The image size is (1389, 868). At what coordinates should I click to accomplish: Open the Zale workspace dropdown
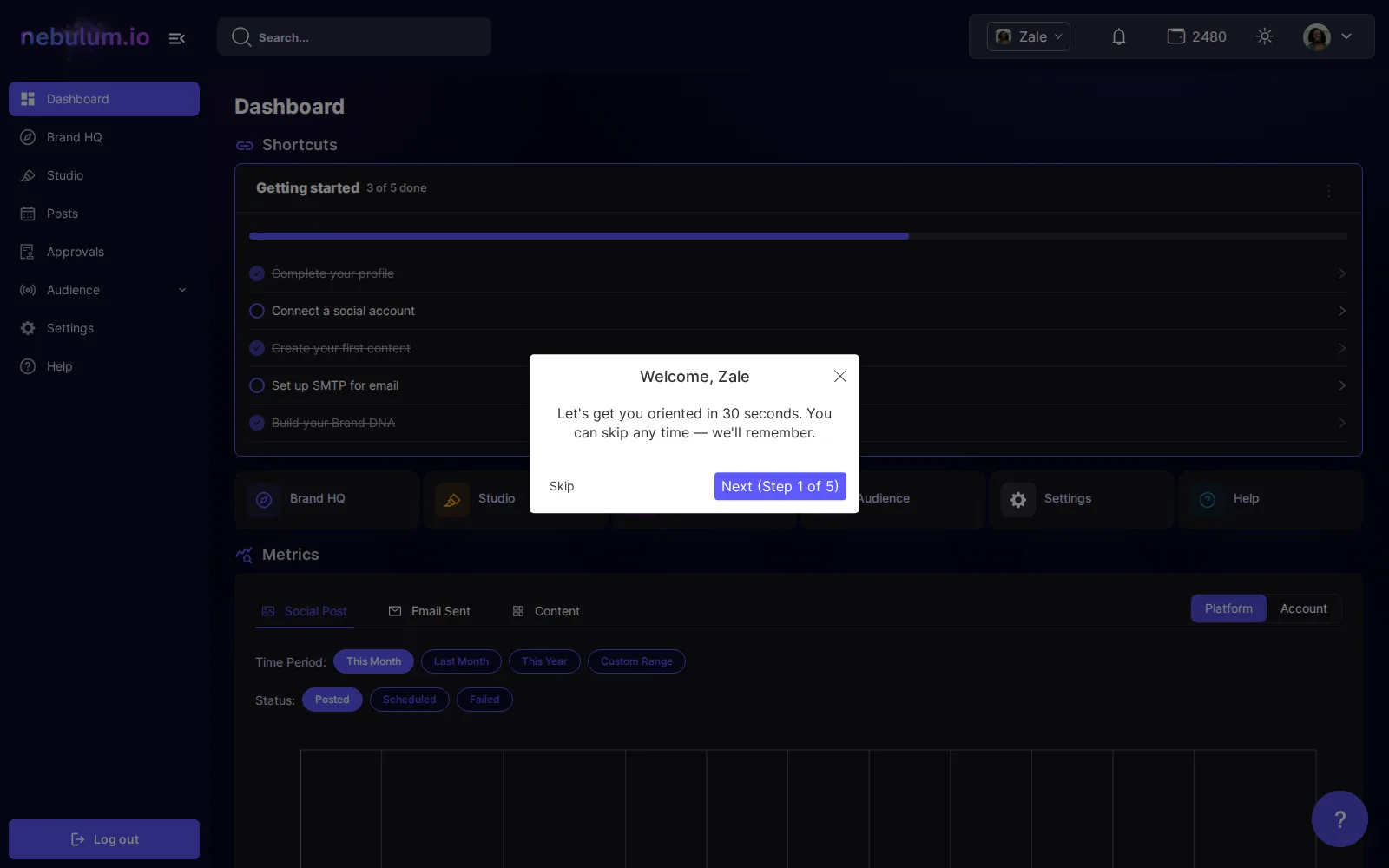1029,36
